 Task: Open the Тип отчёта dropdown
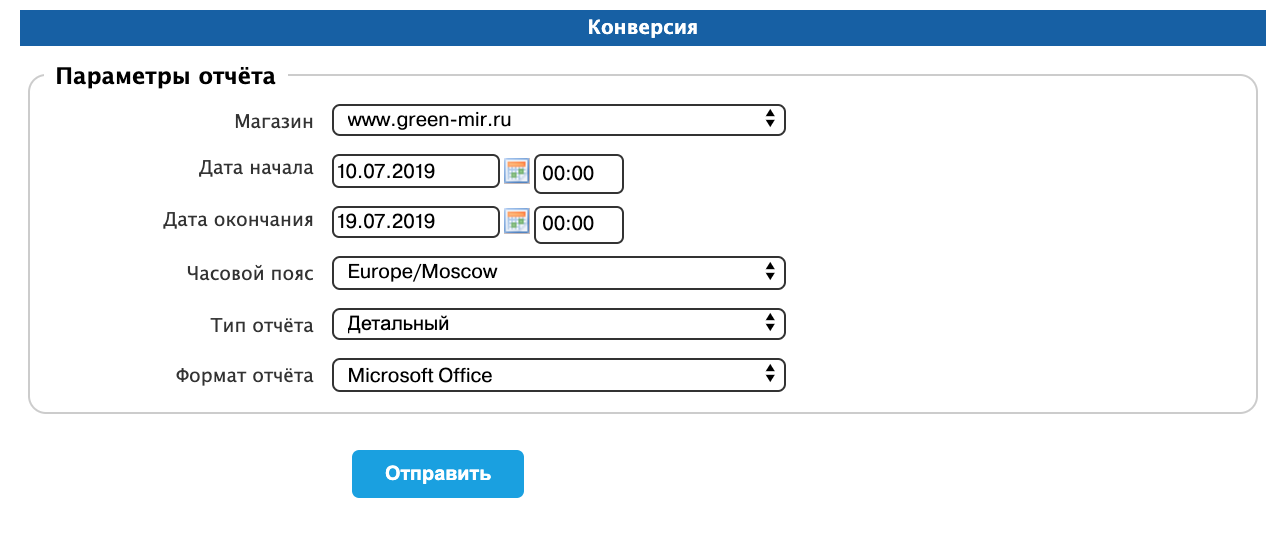pos(558,324)
